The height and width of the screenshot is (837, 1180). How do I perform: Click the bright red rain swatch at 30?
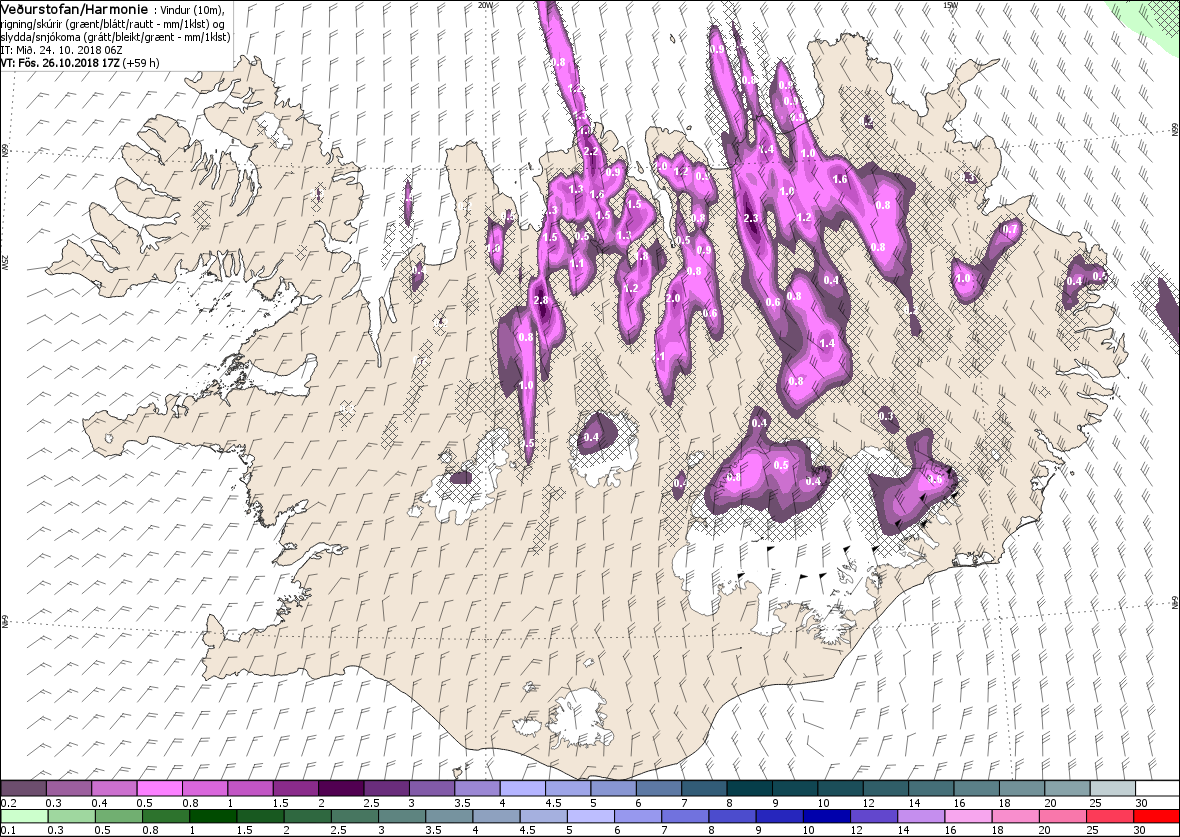coord(1156,817)
